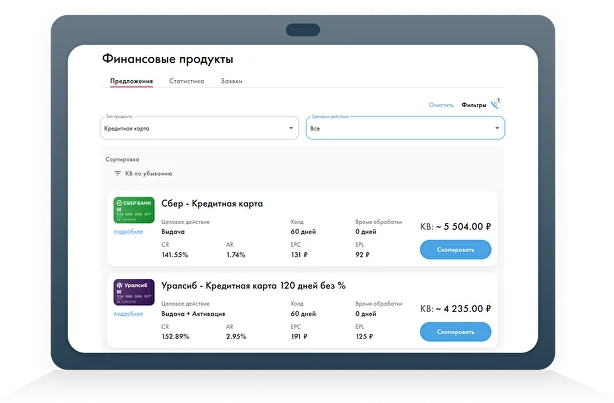Select the КВ value ~ 4 235.00 ₽
The height and width of the screenshot is (403, 614).
click(x=463, y=309)
